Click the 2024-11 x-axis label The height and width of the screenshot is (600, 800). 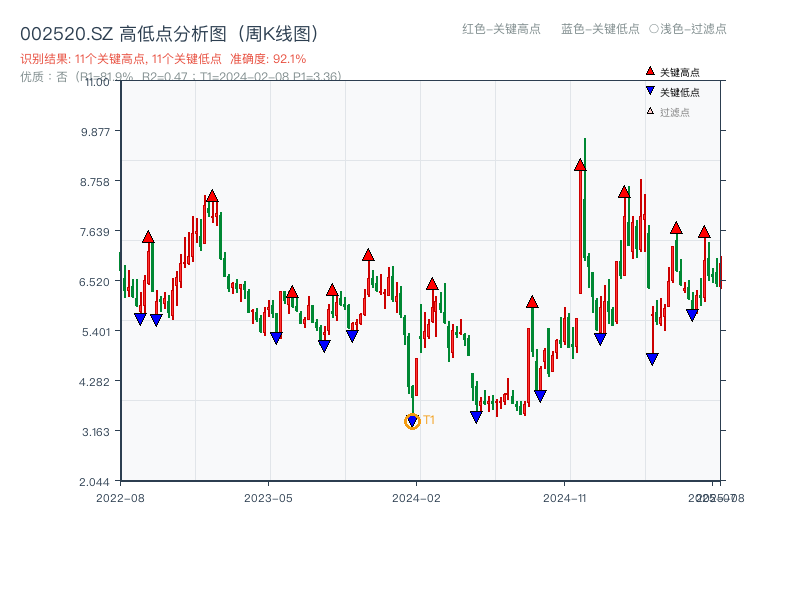(565, 498)
